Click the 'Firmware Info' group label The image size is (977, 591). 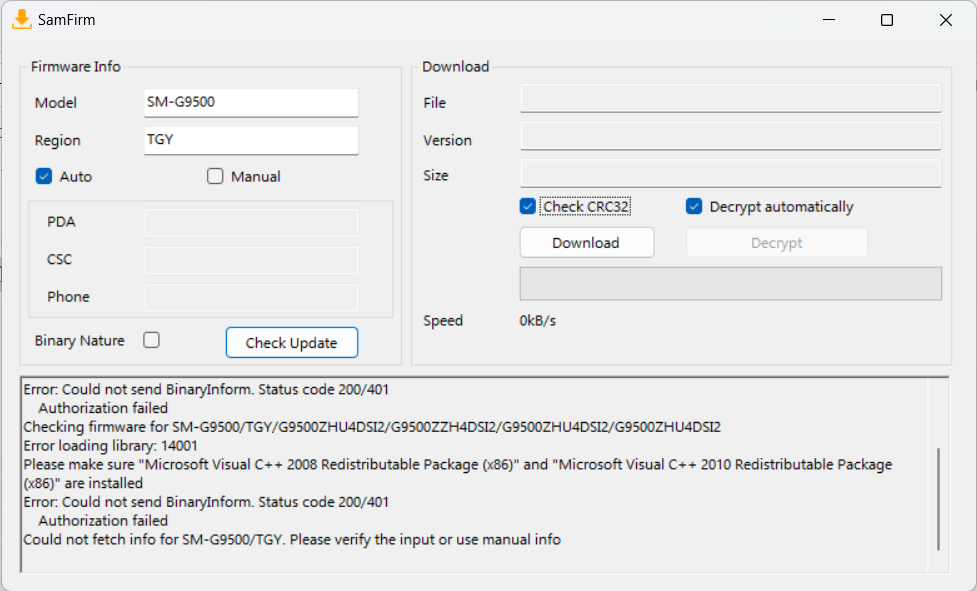[75, 67]
